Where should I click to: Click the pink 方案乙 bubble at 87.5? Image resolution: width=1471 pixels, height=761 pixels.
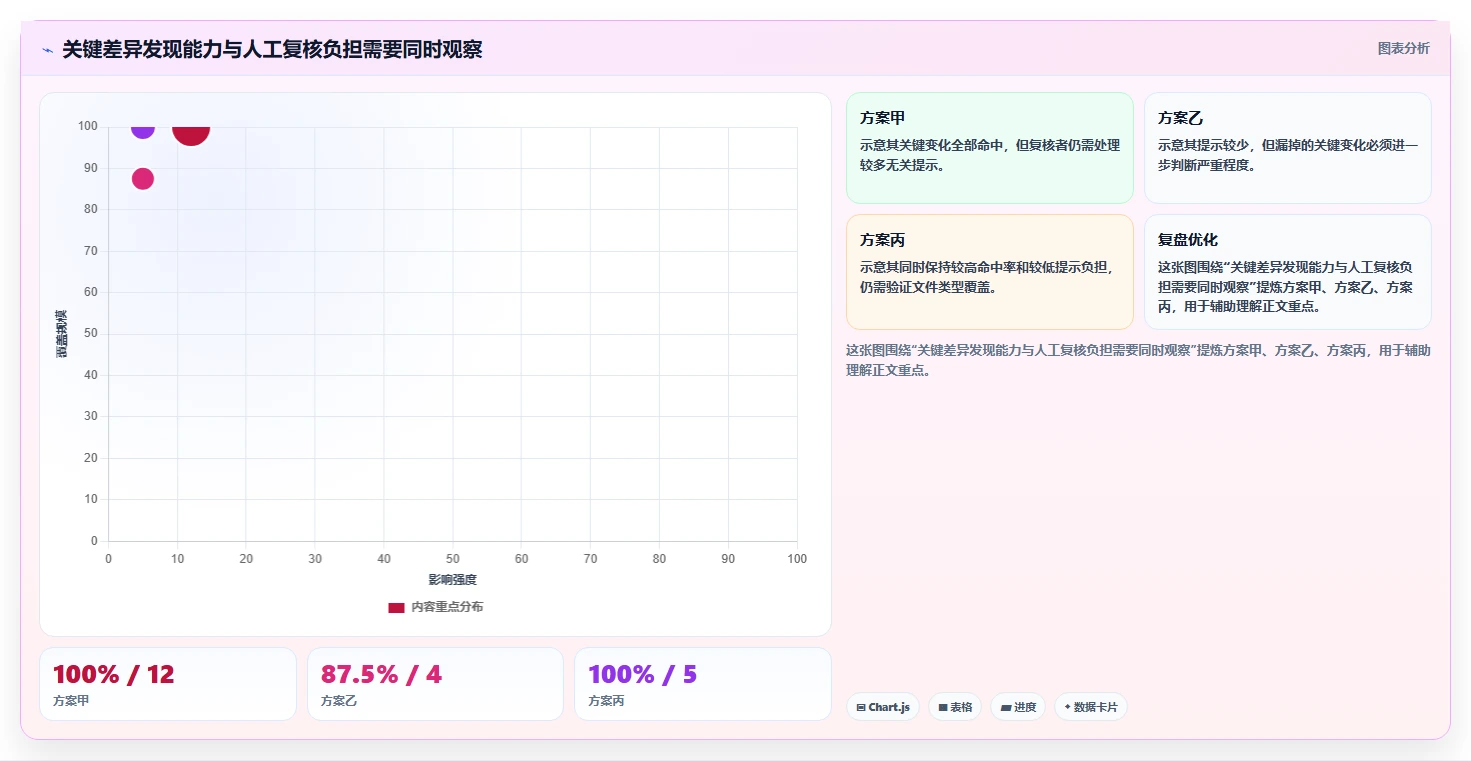143,179
